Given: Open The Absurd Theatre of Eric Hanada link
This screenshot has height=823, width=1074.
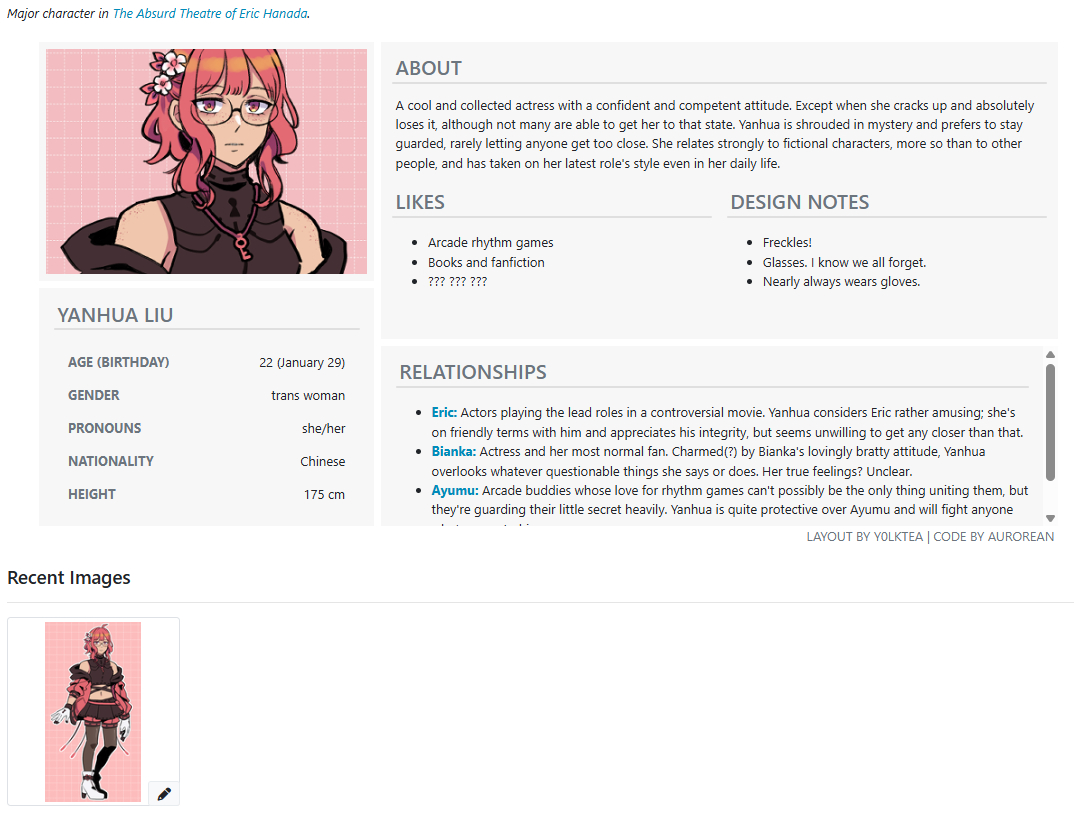Looking at the screenshot, I should pos(210,13).
